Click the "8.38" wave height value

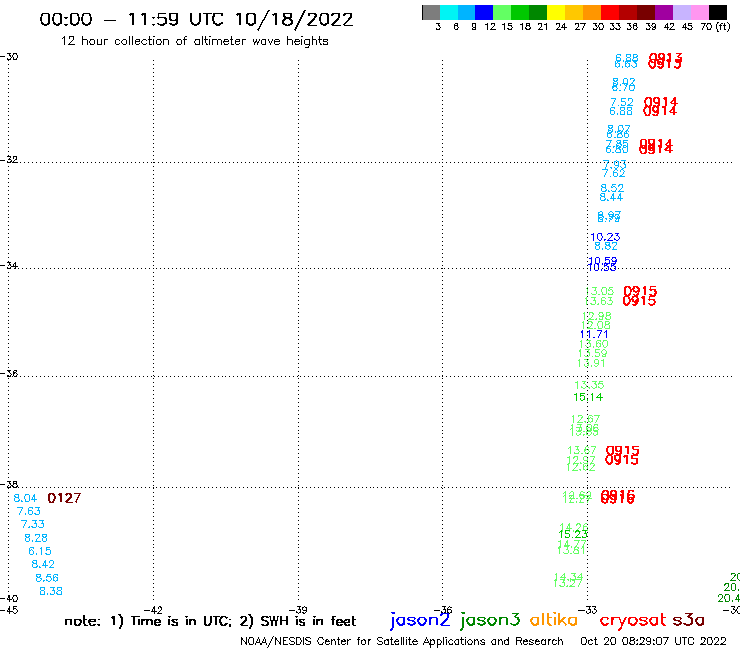(x=50, y=591)
